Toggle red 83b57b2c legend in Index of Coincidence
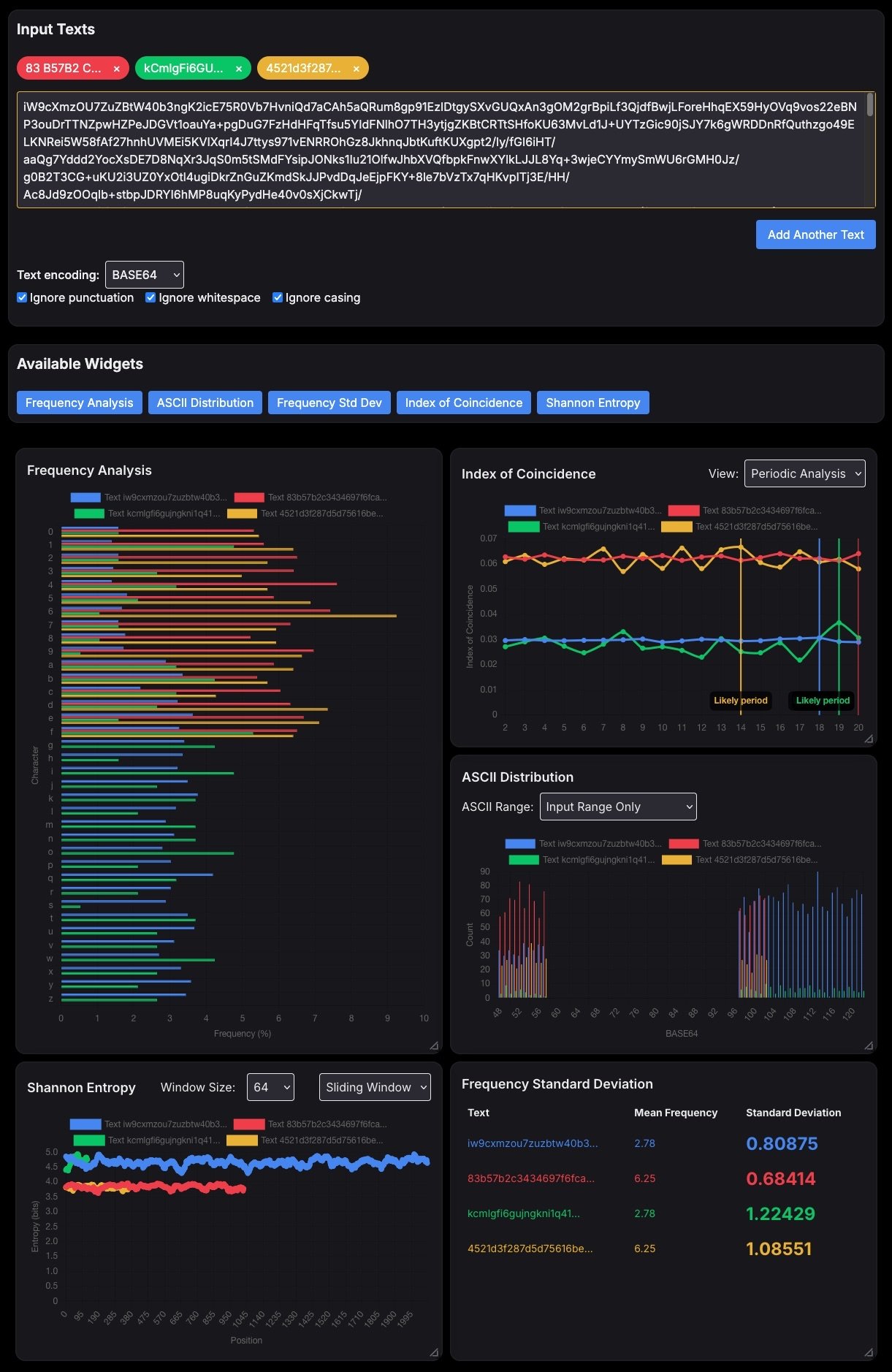 [745, 511]
